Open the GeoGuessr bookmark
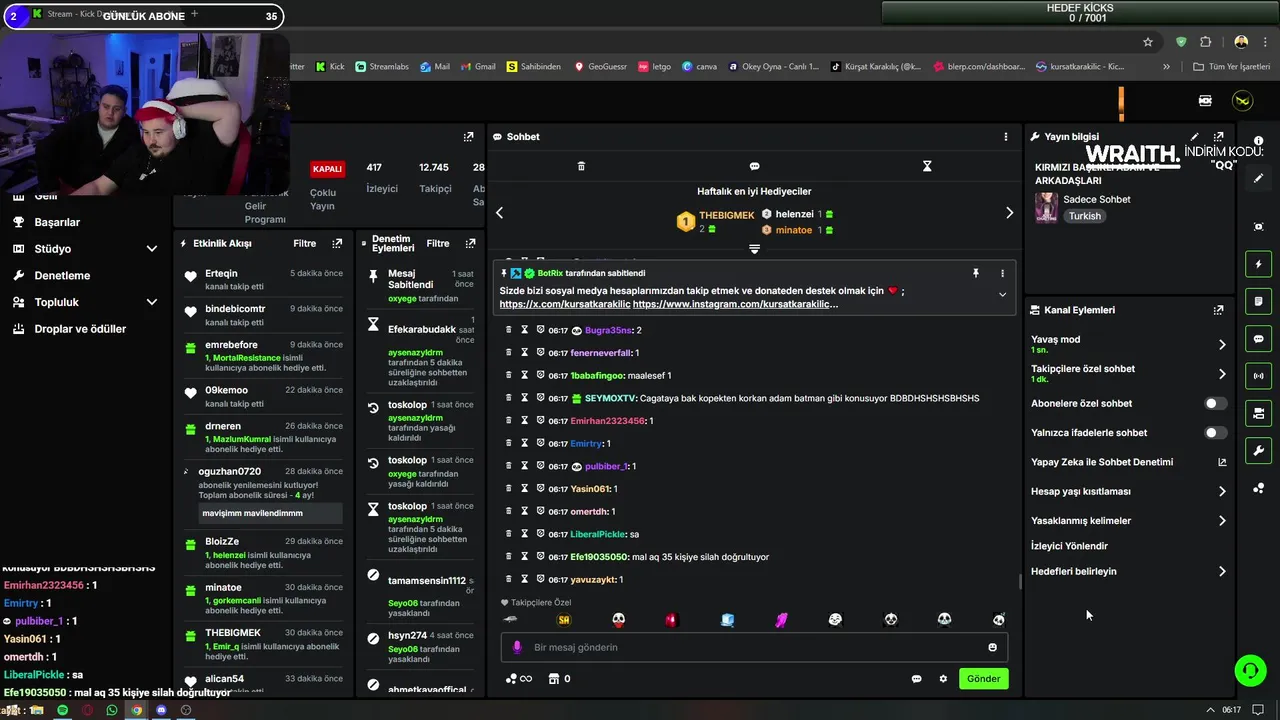The width and height of the screenshot is (1280, 720). [600, 67]
